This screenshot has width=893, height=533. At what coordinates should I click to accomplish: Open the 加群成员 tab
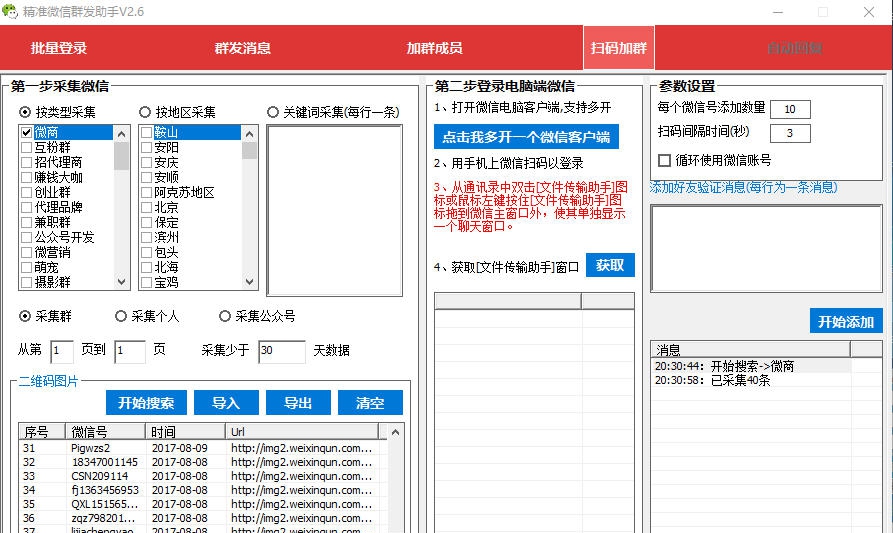pyautogui.click(x=434, y=48)
